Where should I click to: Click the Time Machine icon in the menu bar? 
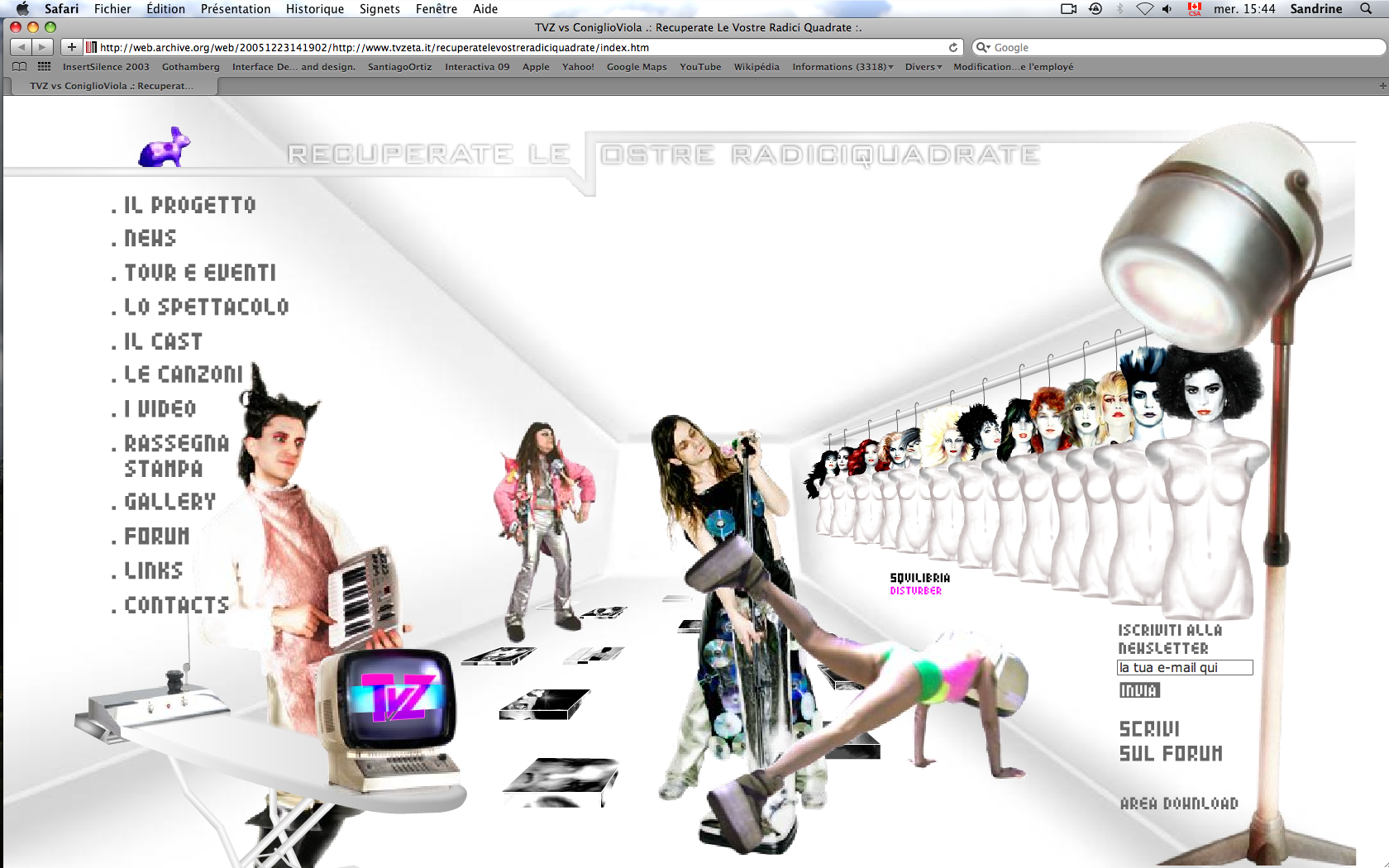coord(1095,8)
